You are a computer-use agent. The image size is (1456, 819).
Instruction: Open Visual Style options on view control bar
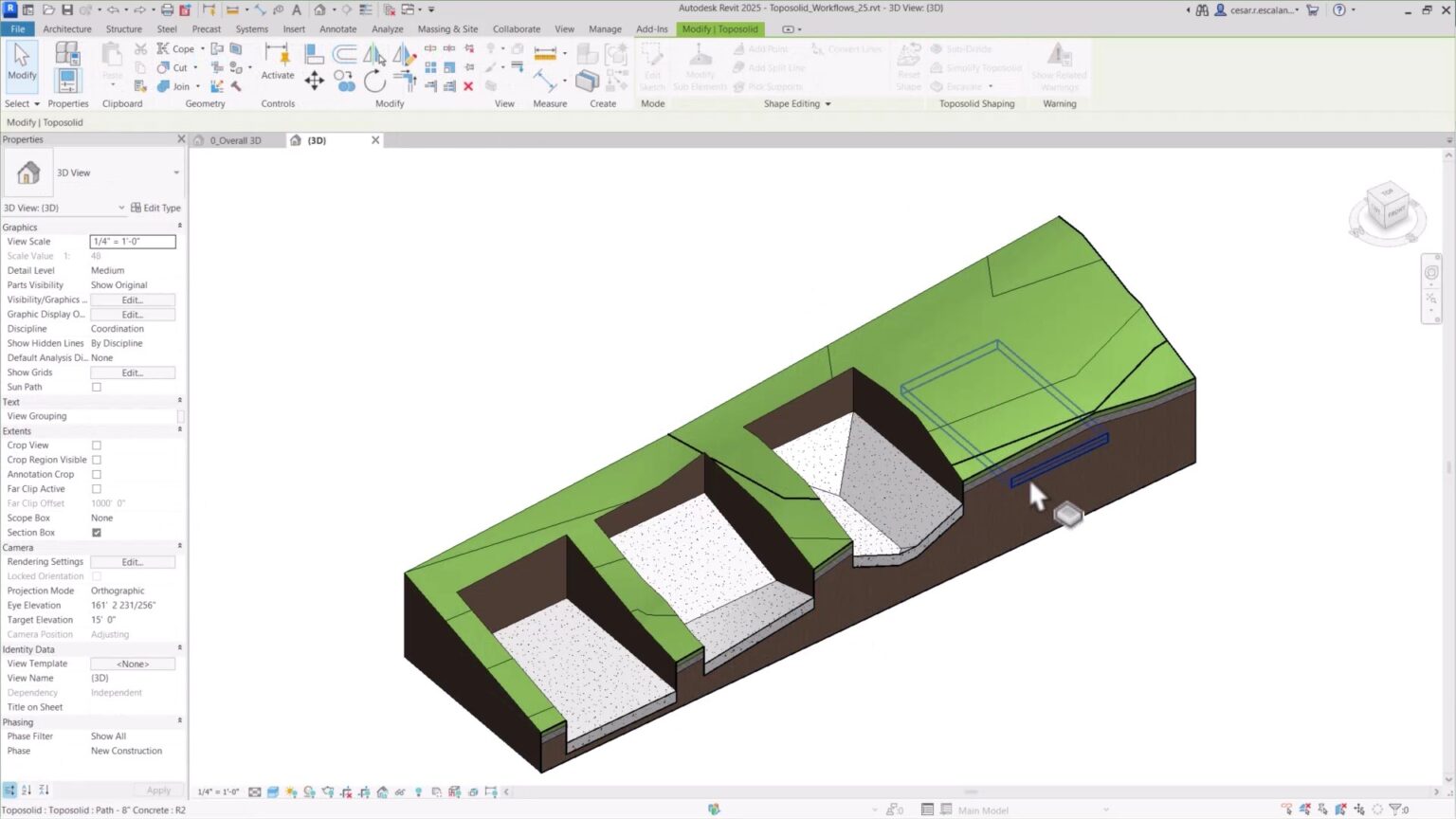(274, 791)
